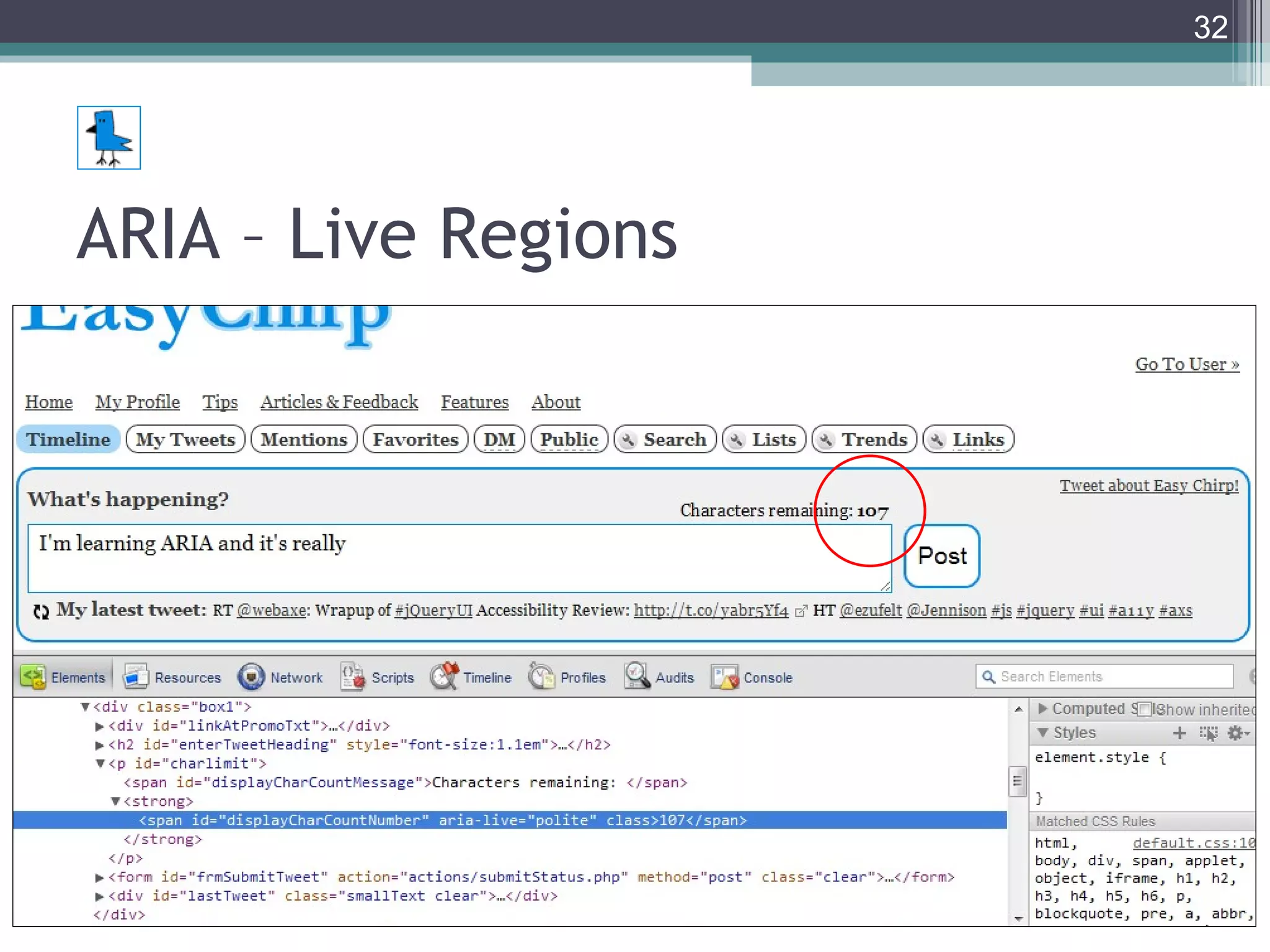Screen dimensions: 1270x952
Task: Click the wrench icon on the Trends tab
Action: [x=825, y=439]
